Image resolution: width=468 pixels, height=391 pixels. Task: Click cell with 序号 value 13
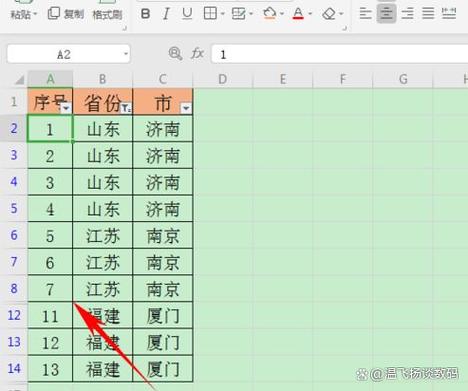50,369
